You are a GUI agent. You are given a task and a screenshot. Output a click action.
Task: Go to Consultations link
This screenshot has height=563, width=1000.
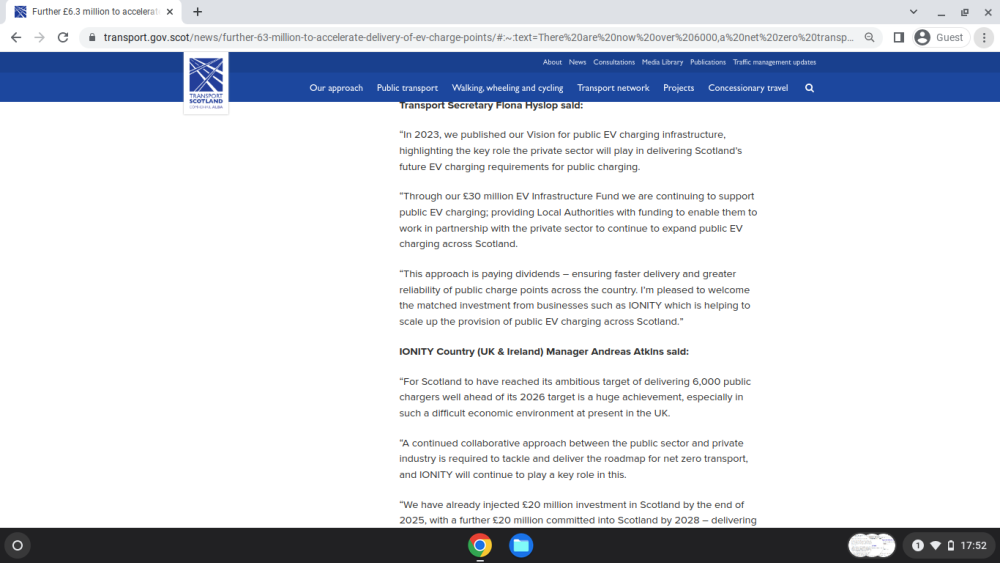(614, 62)
